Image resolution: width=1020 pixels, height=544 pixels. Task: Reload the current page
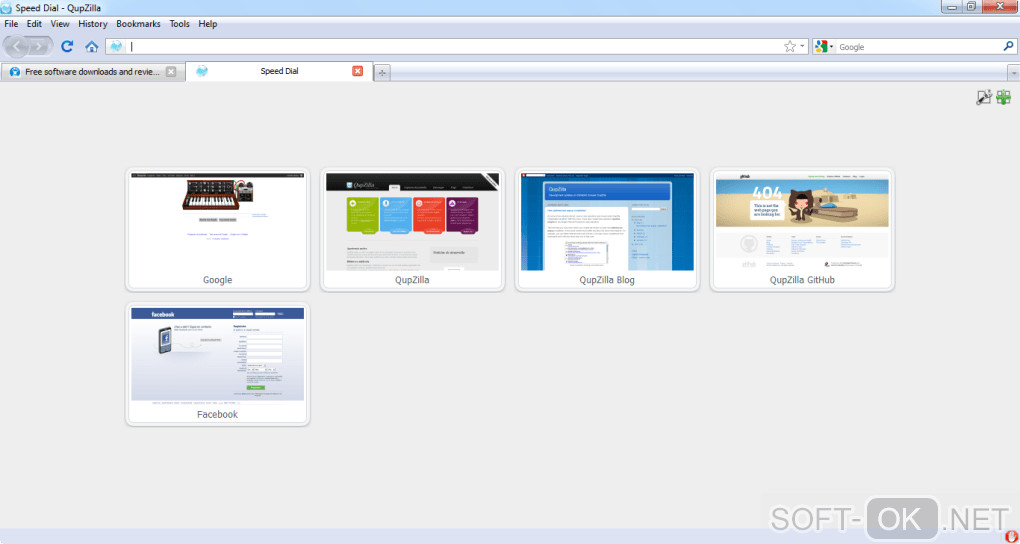[x=67, y=46]
